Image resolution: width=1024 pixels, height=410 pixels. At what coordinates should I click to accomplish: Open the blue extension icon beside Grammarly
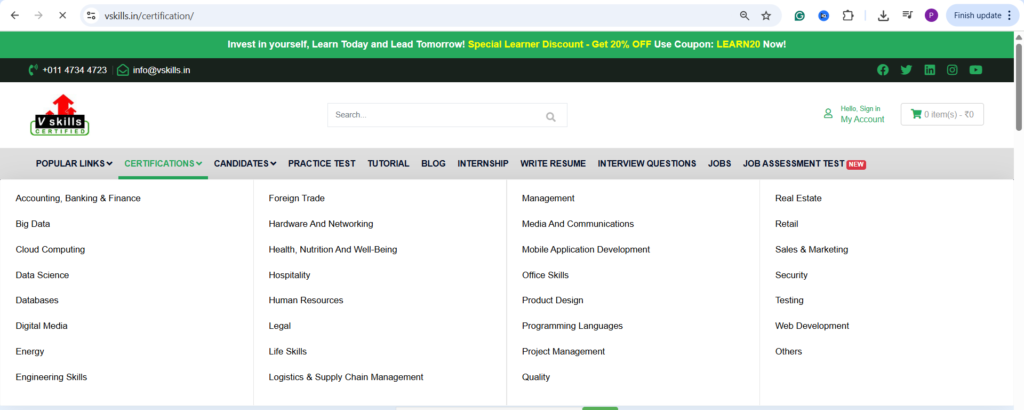point(824,16)
